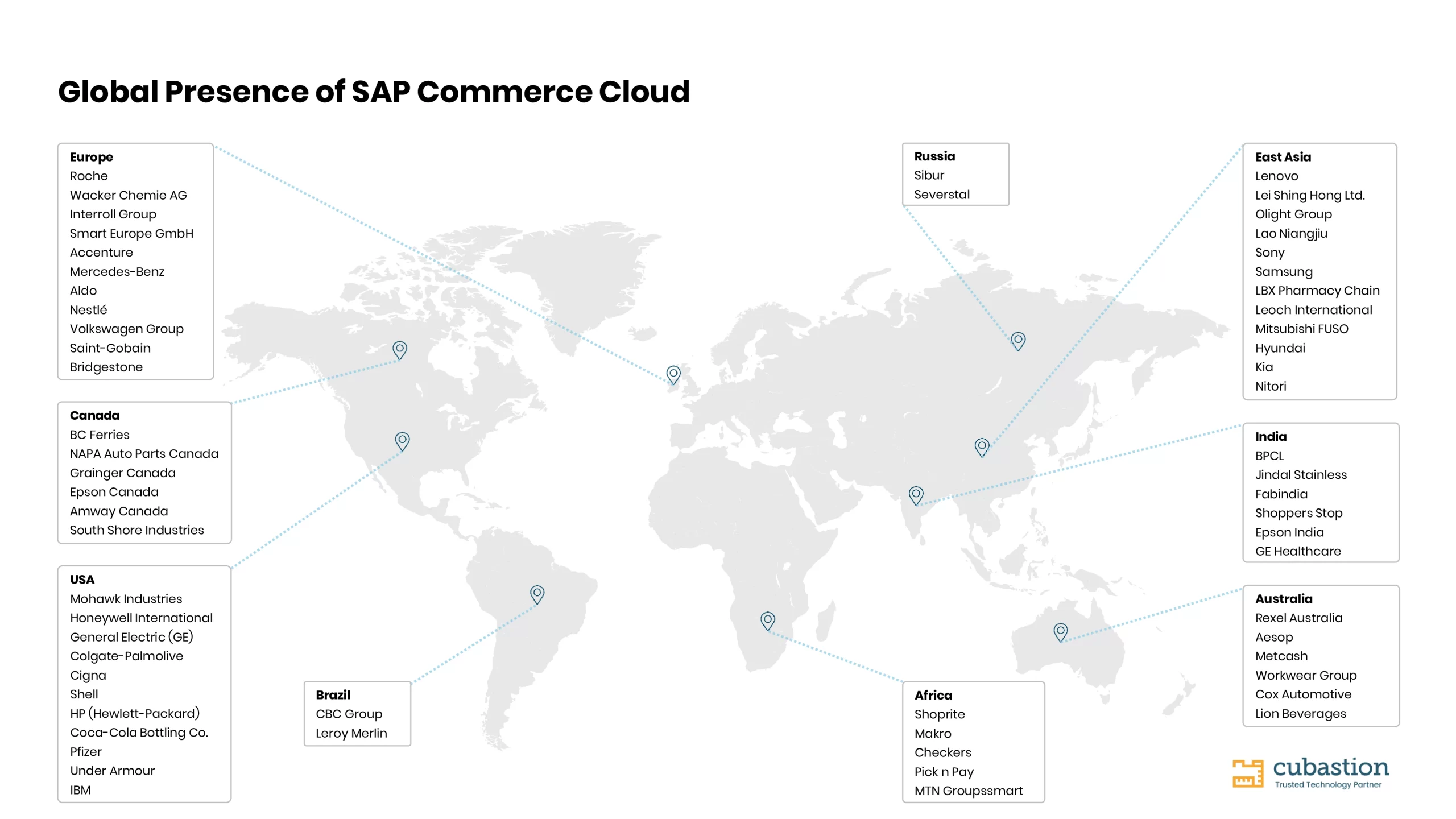Select Volkswagen Group
Viewport: 1456px width, 819px height.
(127, 329)
